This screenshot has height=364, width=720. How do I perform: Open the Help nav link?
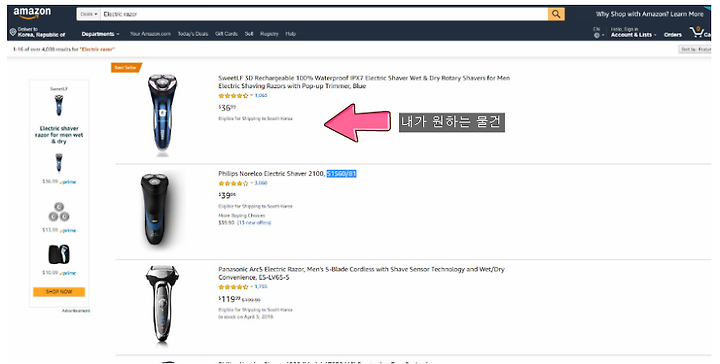click(x=291, y=34)
